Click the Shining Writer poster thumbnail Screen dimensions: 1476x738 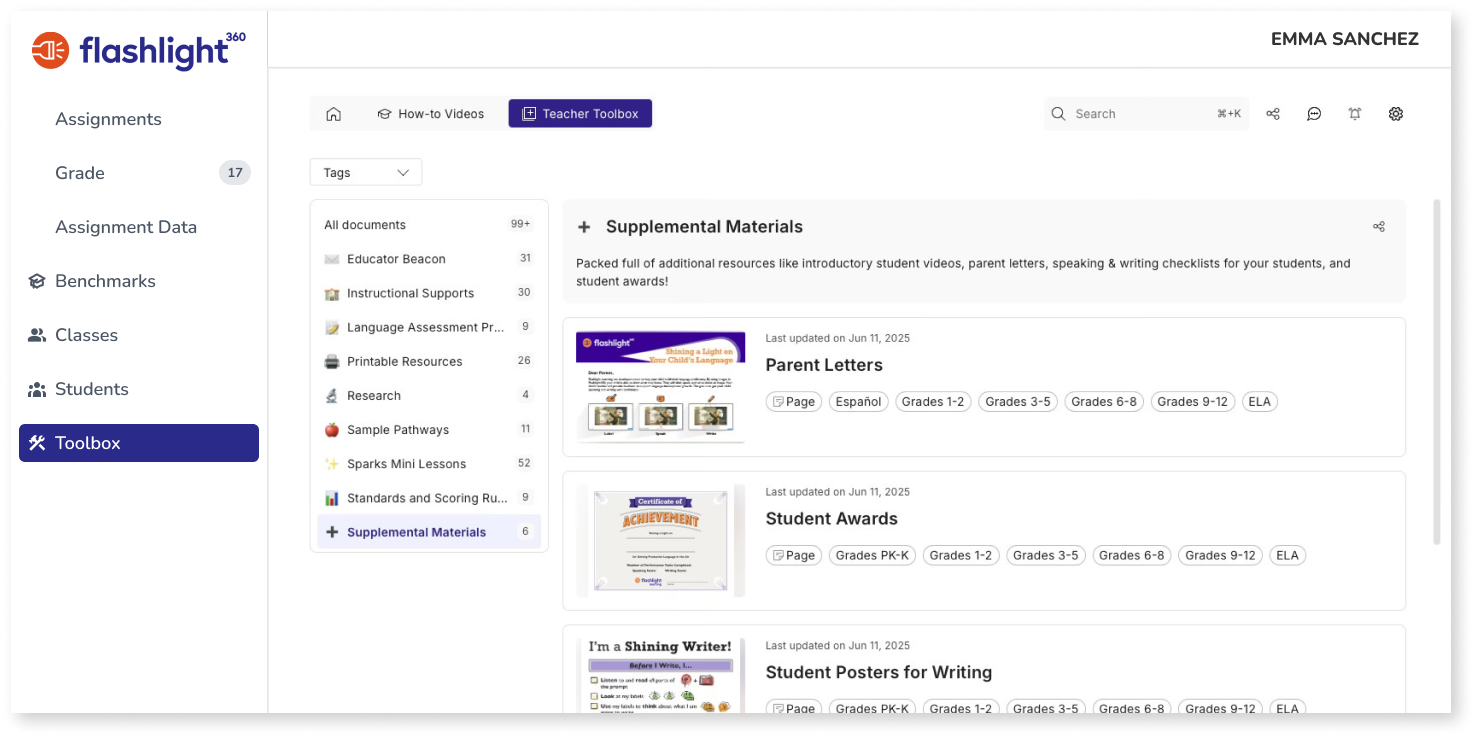tap(660, 675)
